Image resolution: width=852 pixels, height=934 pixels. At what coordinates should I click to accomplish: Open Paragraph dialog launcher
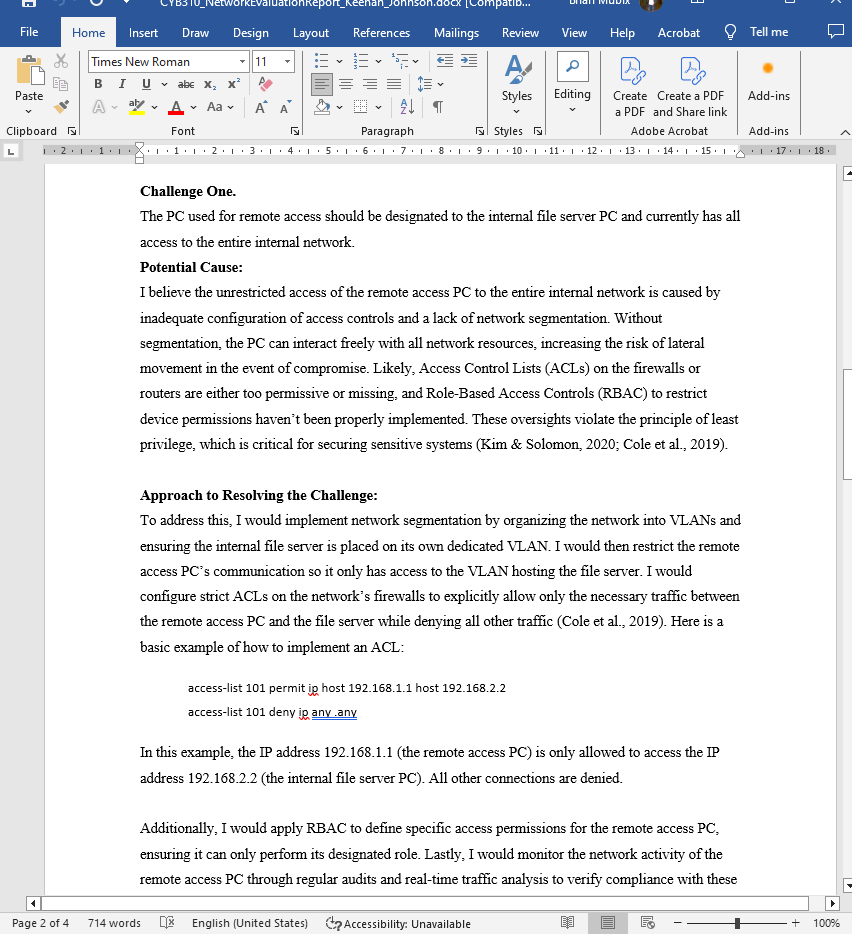[480, 131]
